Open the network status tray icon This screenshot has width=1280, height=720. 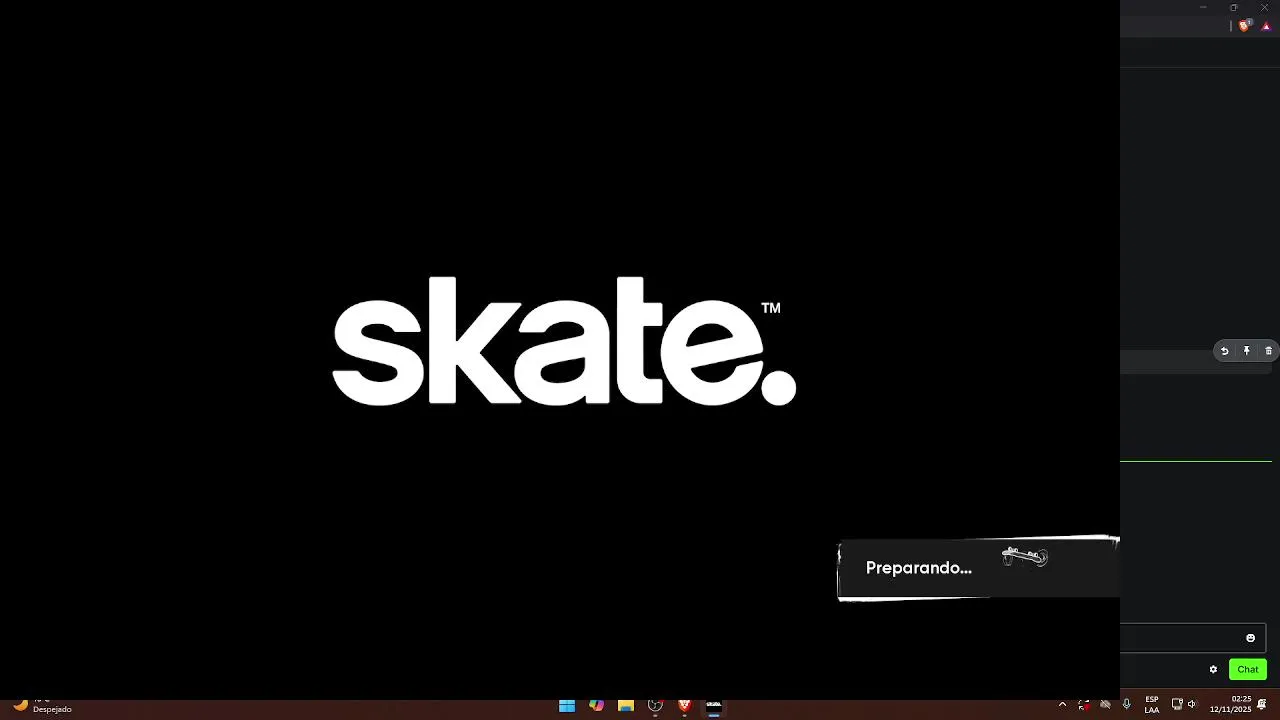(x=1177, y=705)
